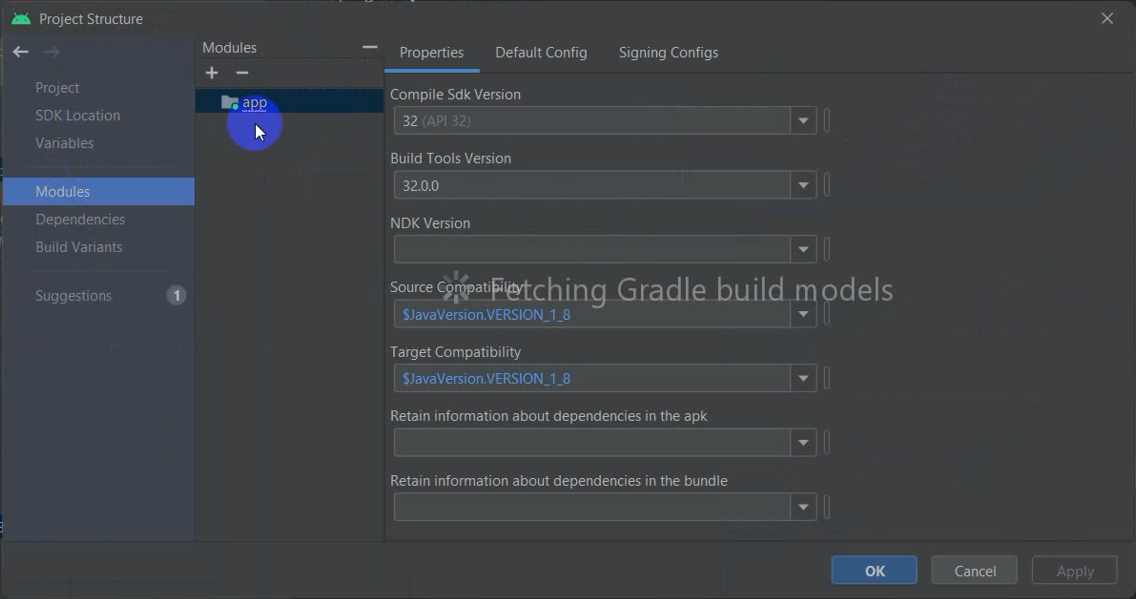Open the Suggestions count badge
1136x599 pixels.
coord(176,296)
